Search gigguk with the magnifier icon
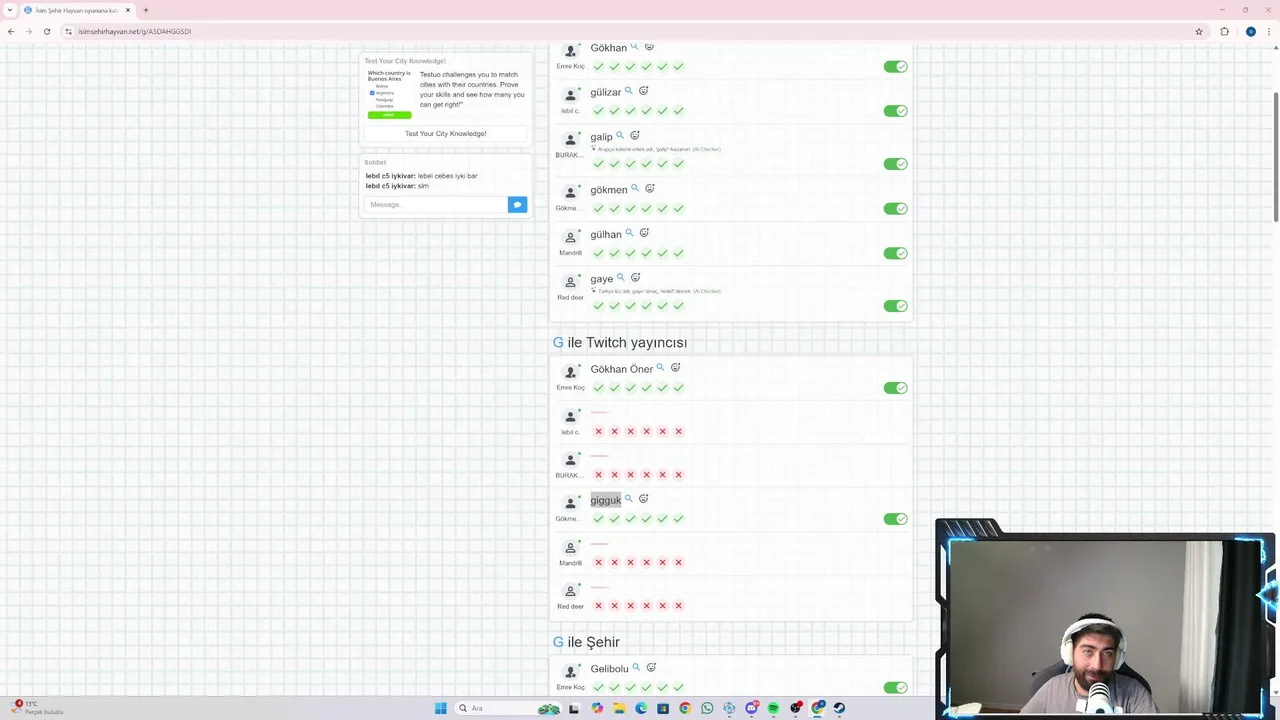The width and height of the screenshot is (1280, 720). point(629,499)
